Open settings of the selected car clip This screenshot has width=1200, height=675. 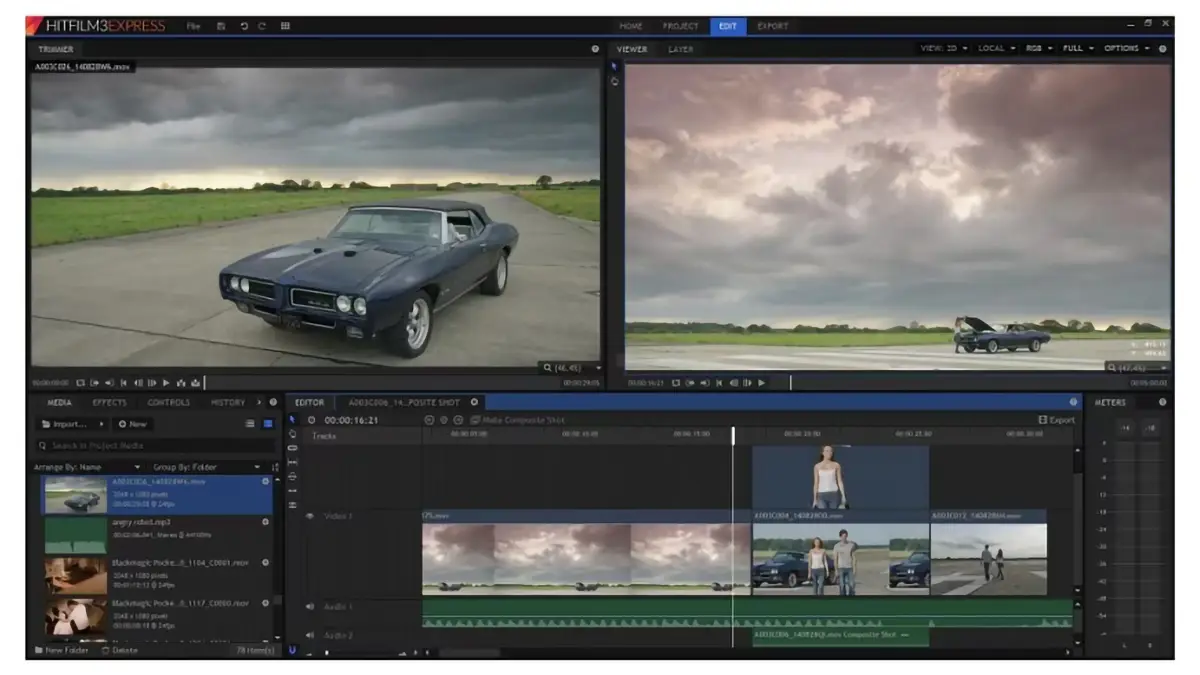tap(266, 481)
